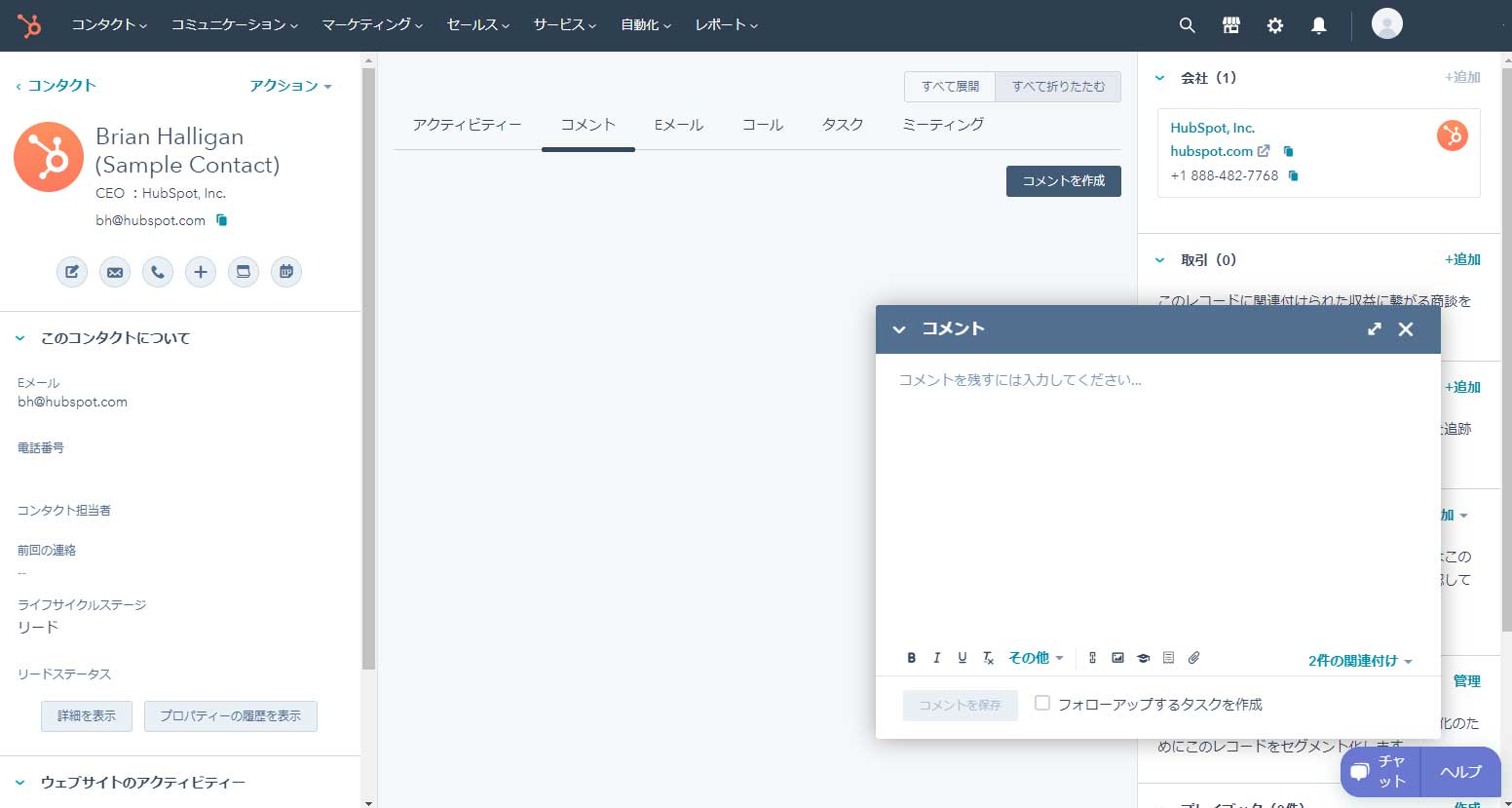Click into the comment text area
This screenshot has height=808, width=1512.
click(x=1157, y=497)
